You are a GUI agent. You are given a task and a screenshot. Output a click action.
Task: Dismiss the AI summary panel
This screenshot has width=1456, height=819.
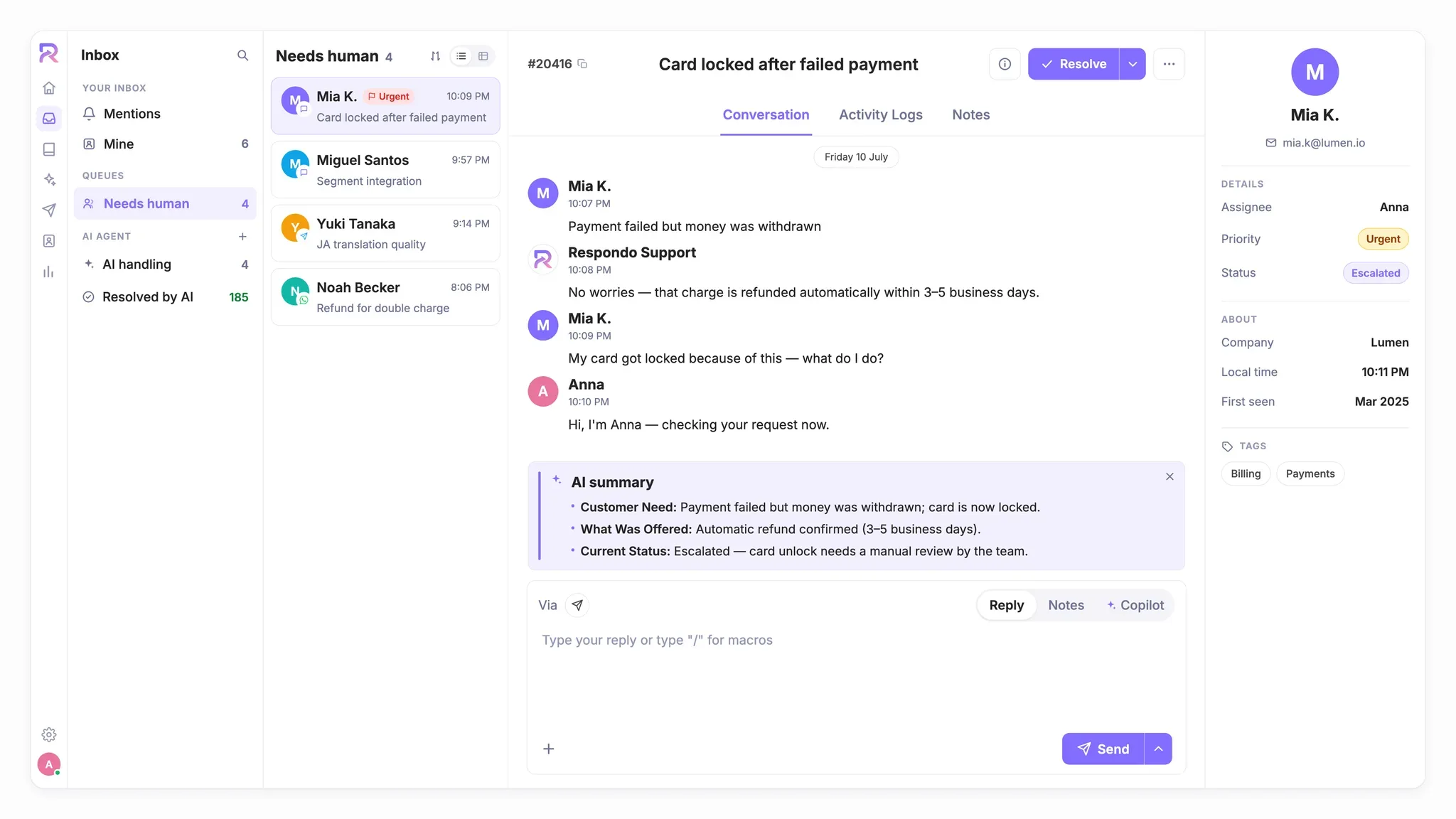click(1169, 476)
